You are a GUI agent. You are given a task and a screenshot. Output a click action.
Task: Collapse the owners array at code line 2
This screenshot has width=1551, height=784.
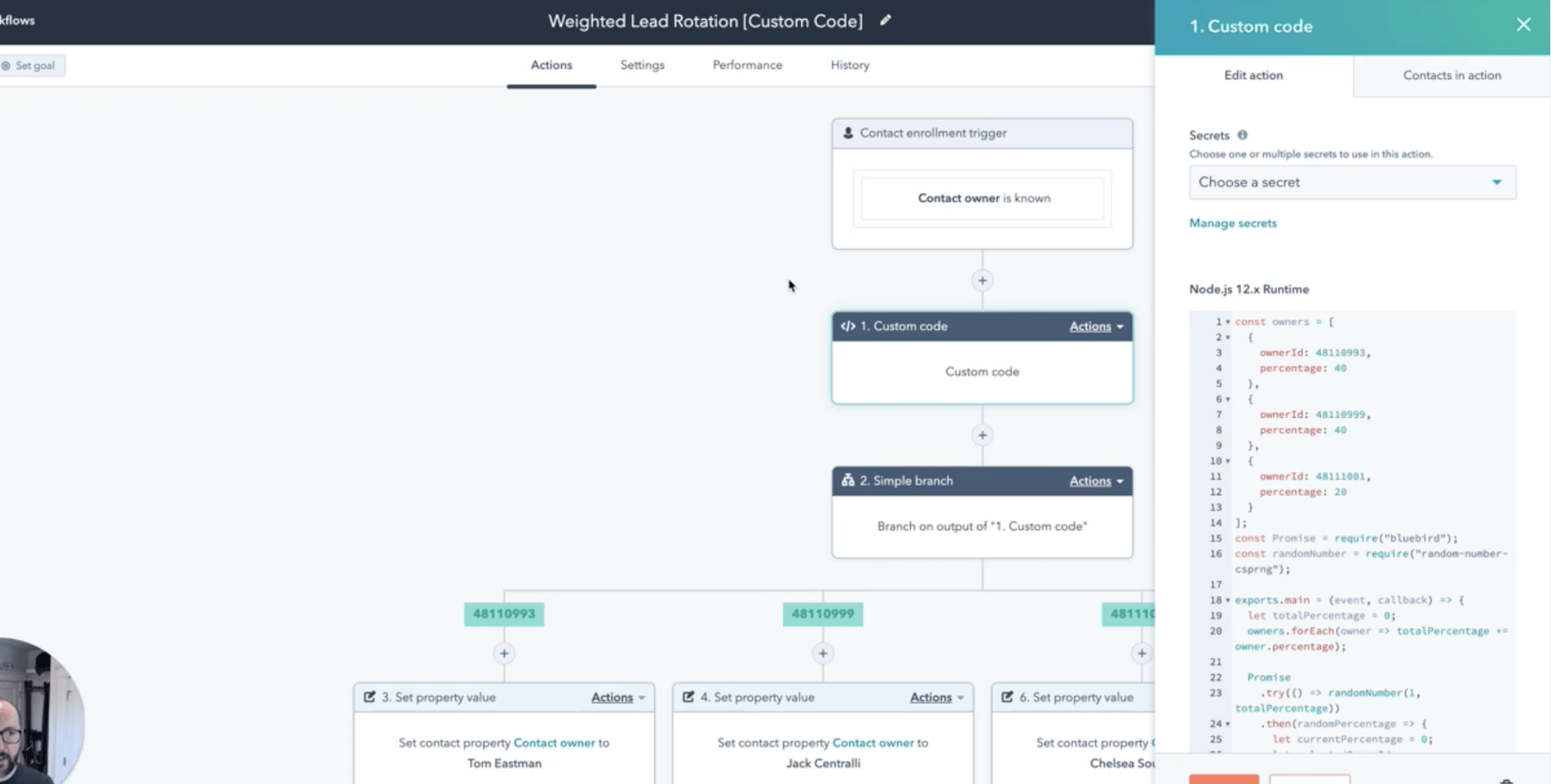1226,337
